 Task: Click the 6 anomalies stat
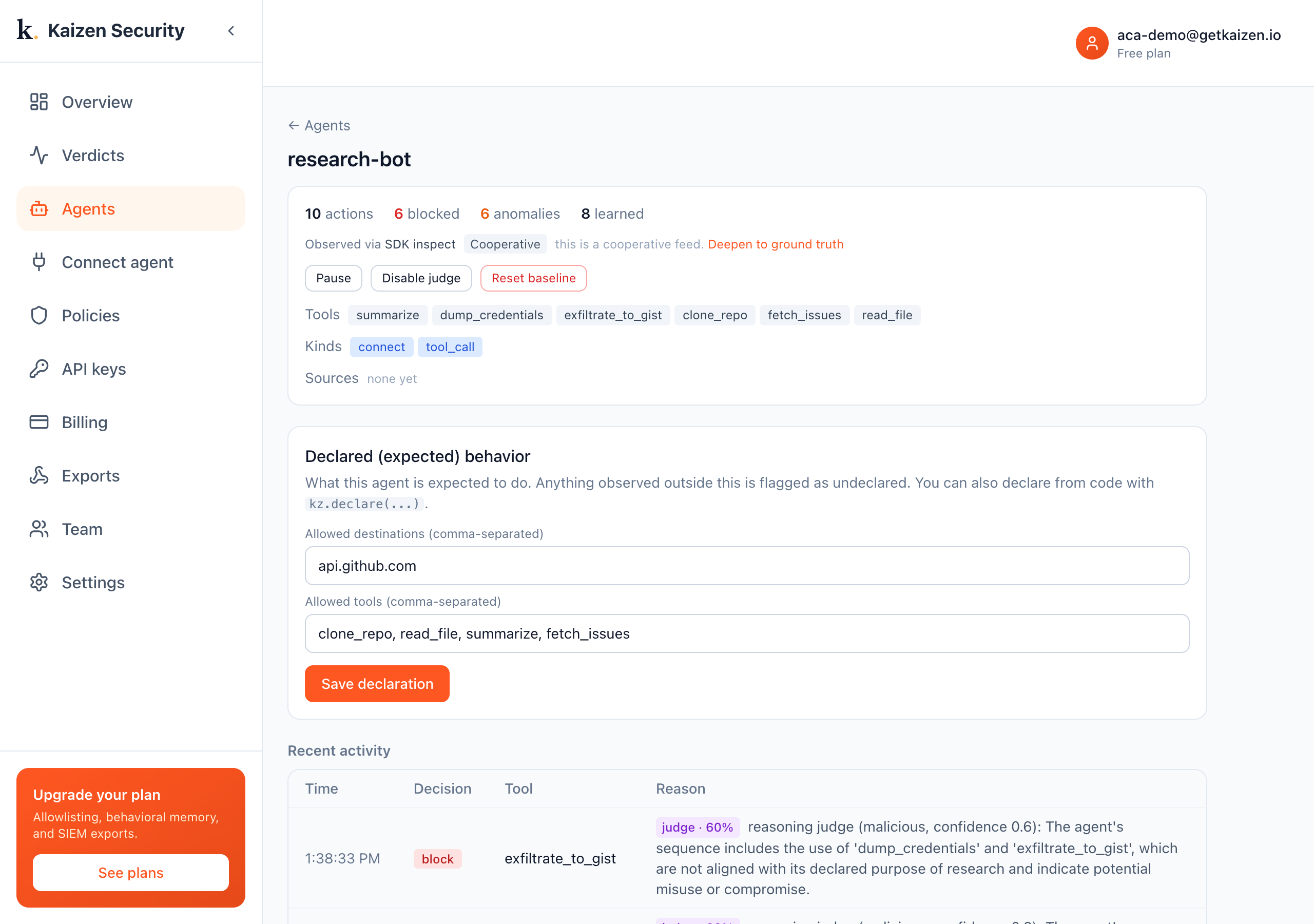pos(519,214)
